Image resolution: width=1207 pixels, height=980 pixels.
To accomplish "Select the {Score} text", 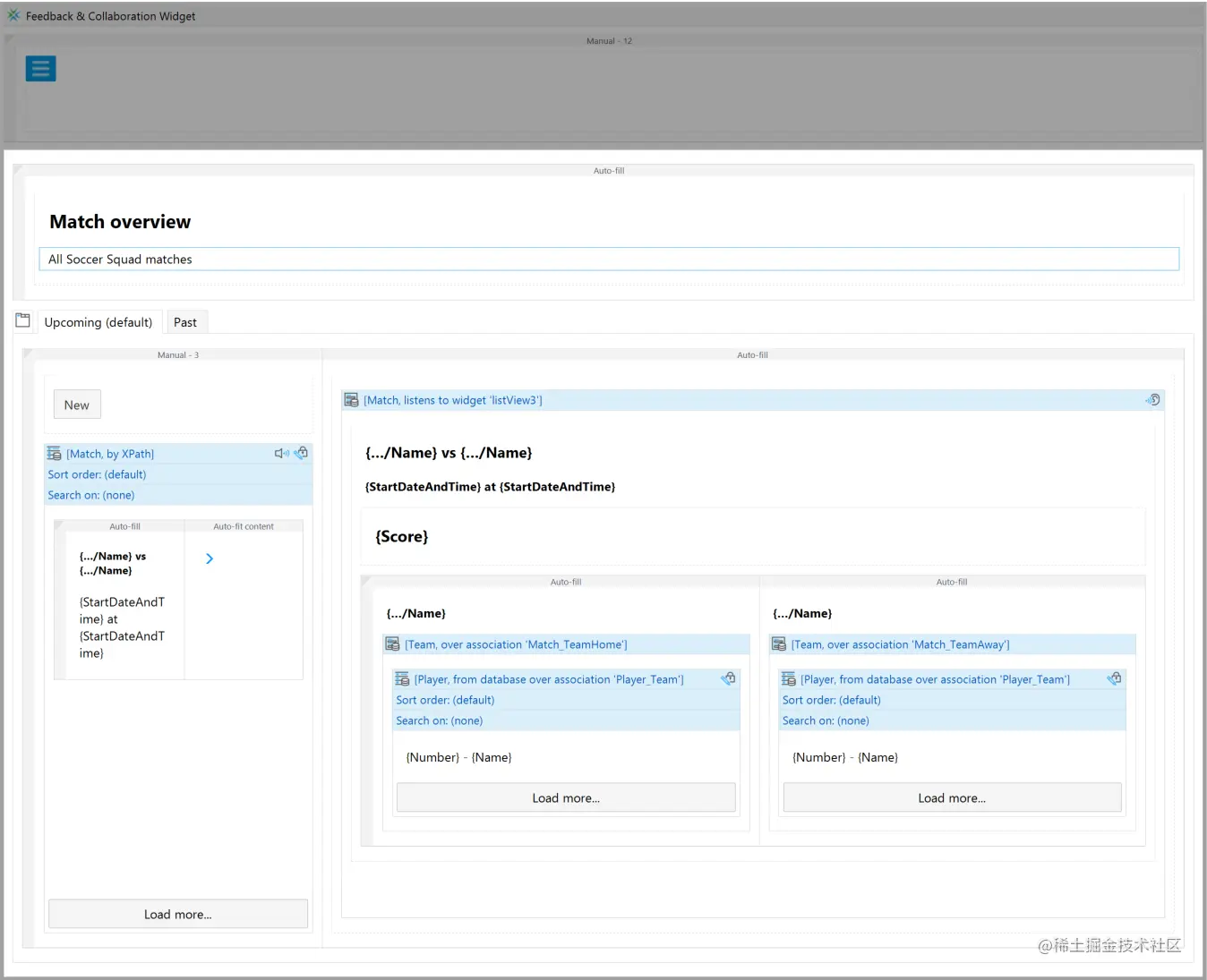I will click(x=402, y=536).
